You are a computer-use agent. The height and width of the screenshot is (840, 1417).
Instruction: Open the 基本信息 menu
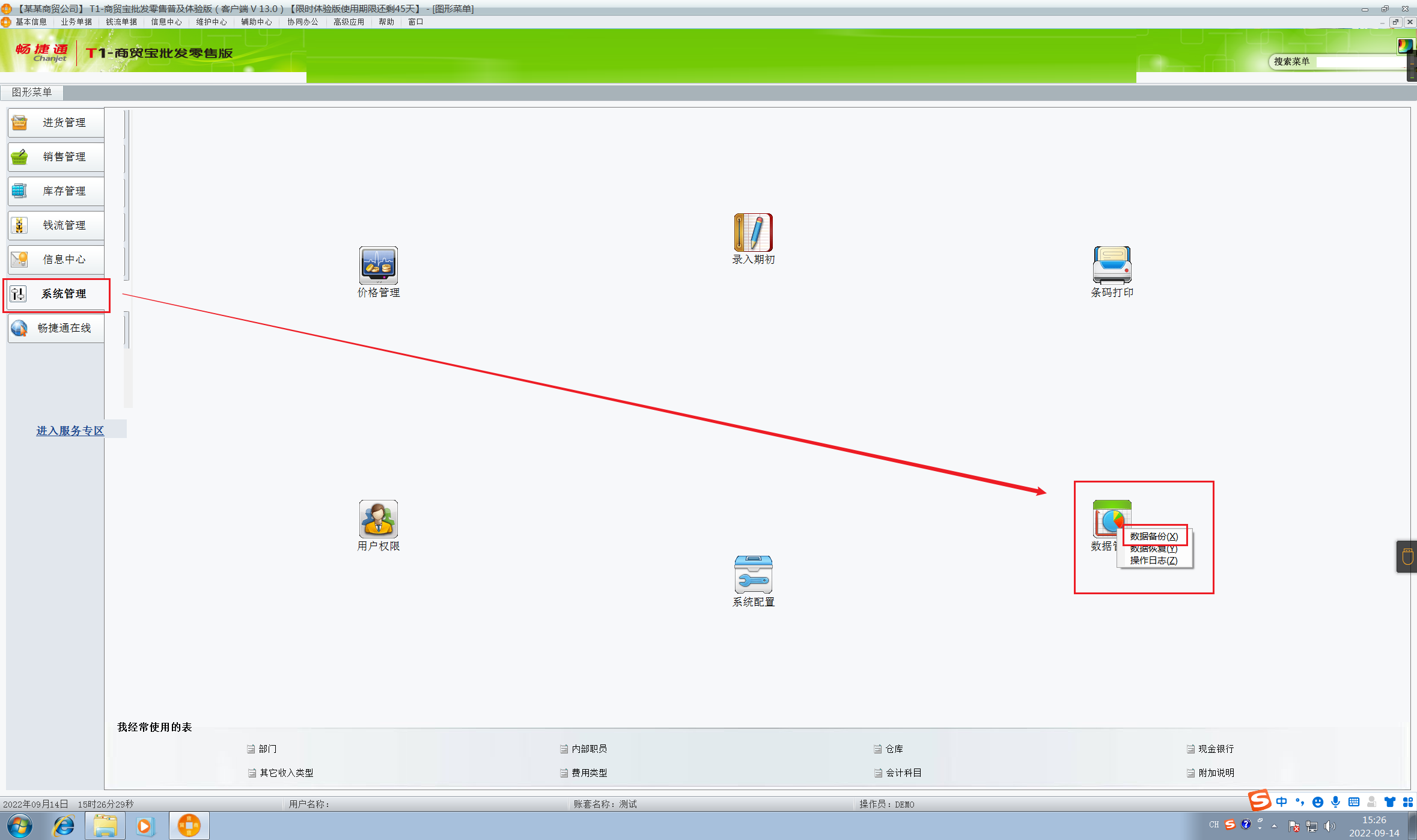point(31,22)
